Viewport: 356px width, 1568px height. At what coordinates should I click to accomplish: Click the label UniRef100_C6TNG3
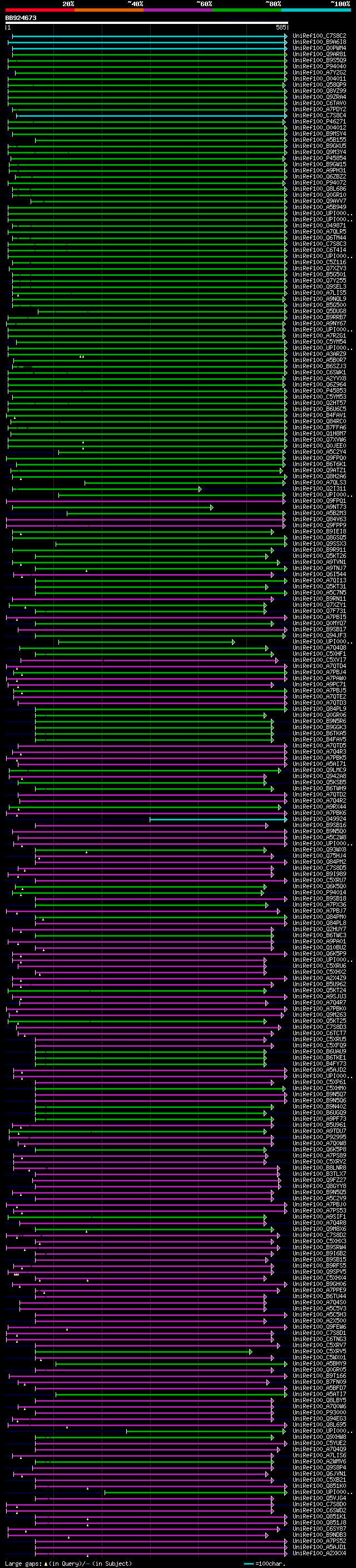coord(319,1339)
